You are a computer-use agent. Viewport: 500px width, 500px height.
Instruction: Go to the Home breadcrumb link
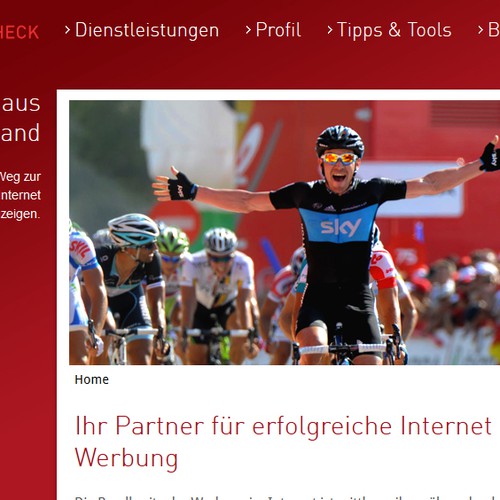pos(92,380)
